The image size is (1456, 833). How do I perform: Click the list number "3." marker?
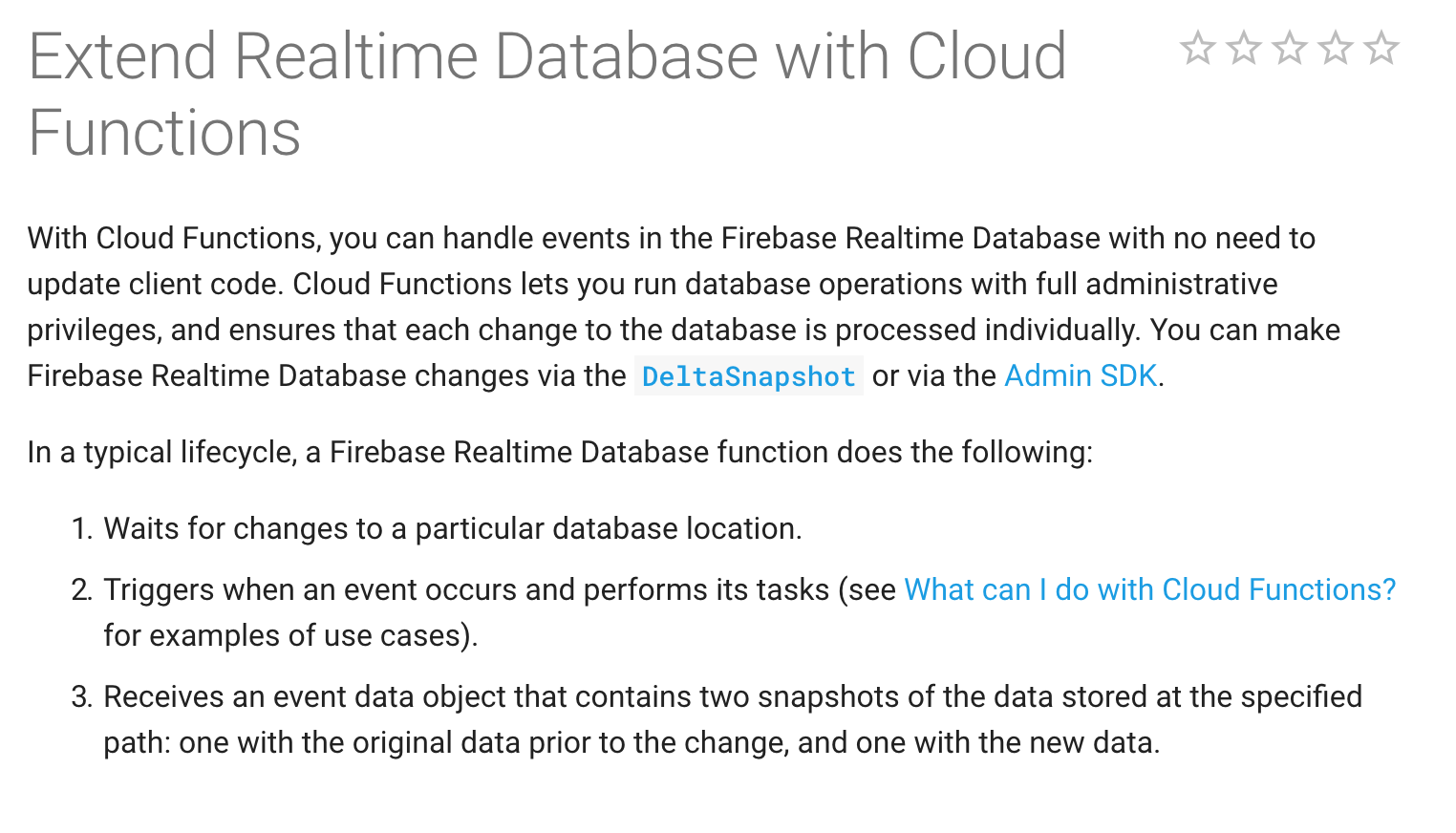click(81, 697)
